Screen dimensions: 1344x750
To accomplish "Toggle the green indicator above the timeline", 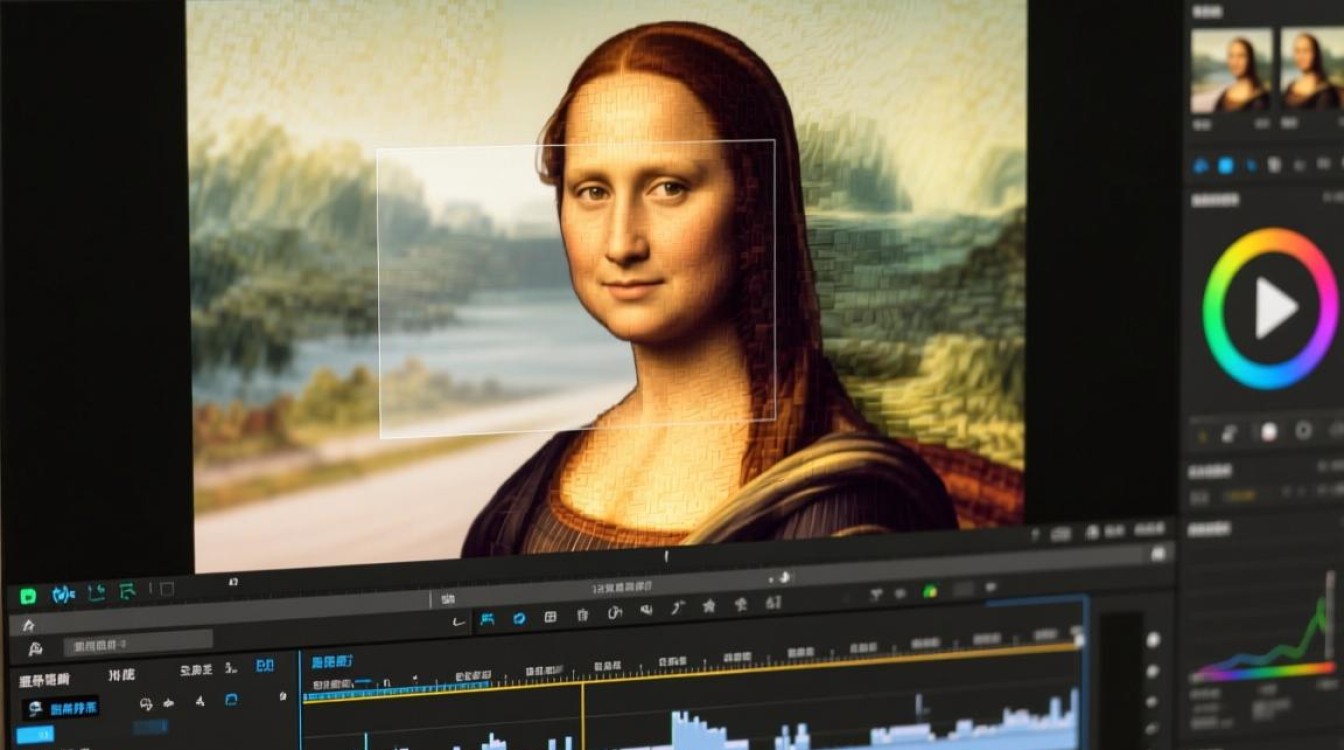I will (x=929, y=591).
